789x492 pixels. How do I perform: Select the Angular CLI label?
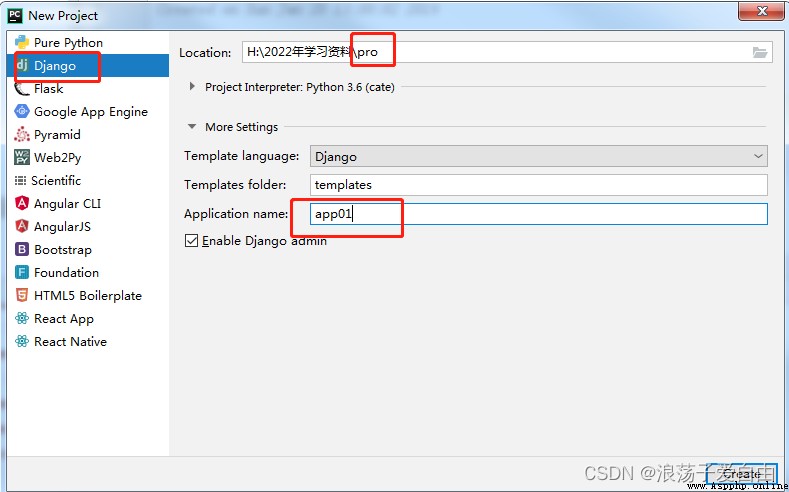(x=67, y=203)
